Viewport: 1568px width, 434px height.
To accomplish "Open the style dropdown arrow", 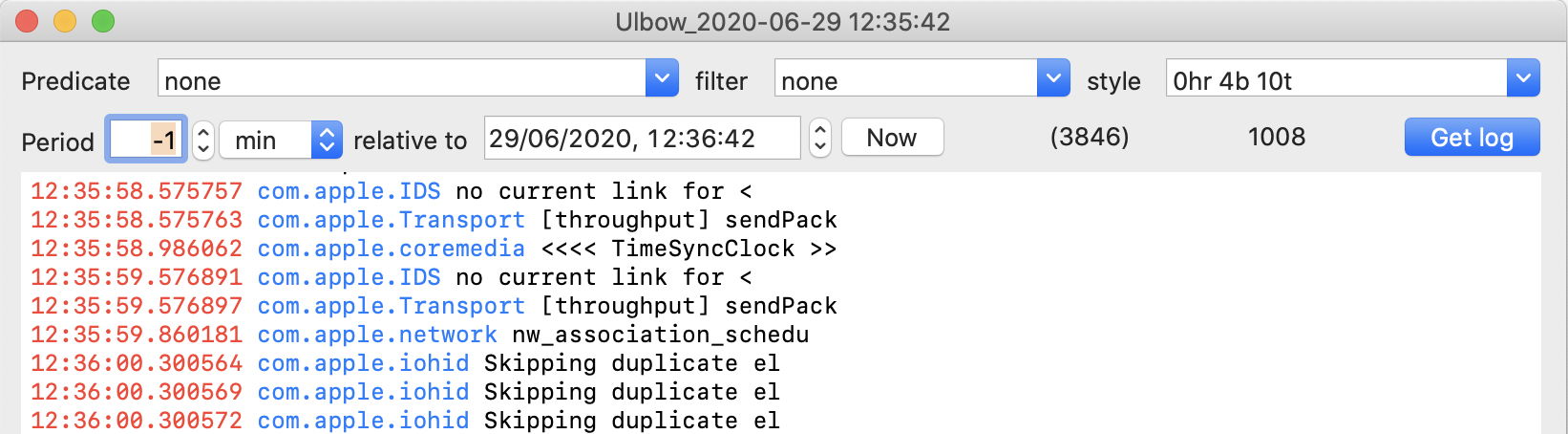I will pos(1523,78).
